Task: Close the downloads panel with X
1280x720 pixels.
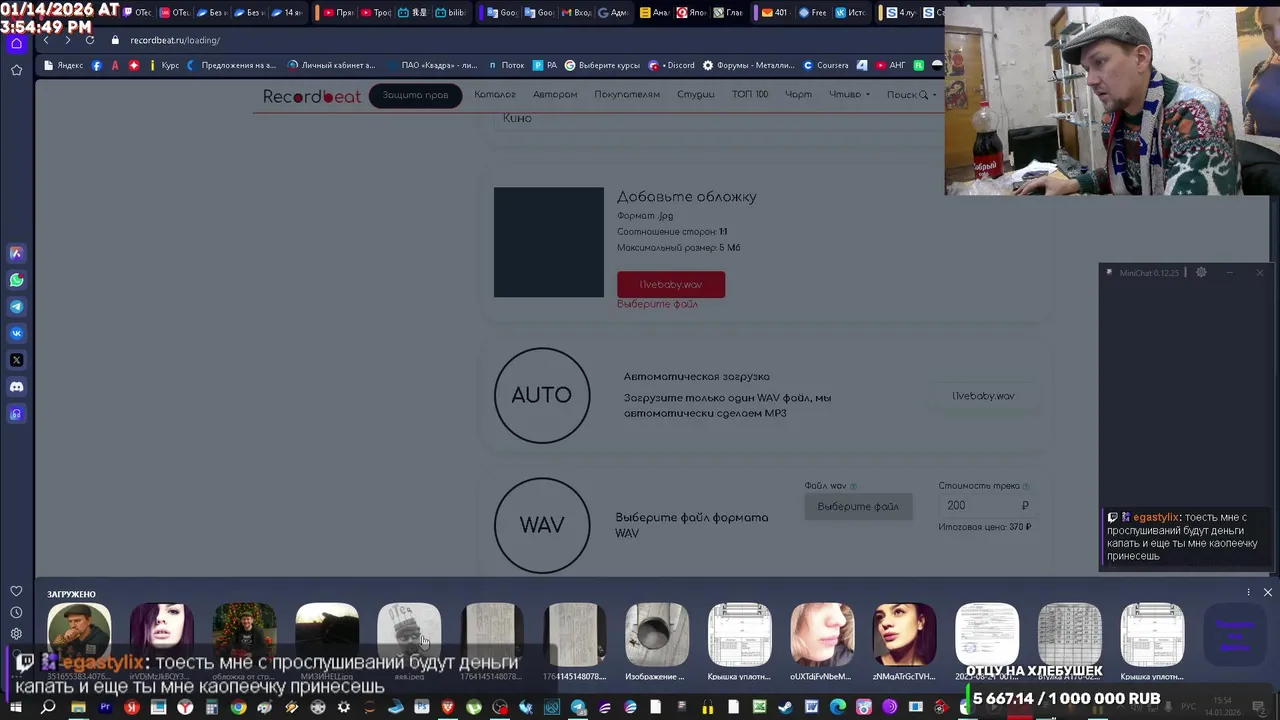Action: tap(1267, 592)
